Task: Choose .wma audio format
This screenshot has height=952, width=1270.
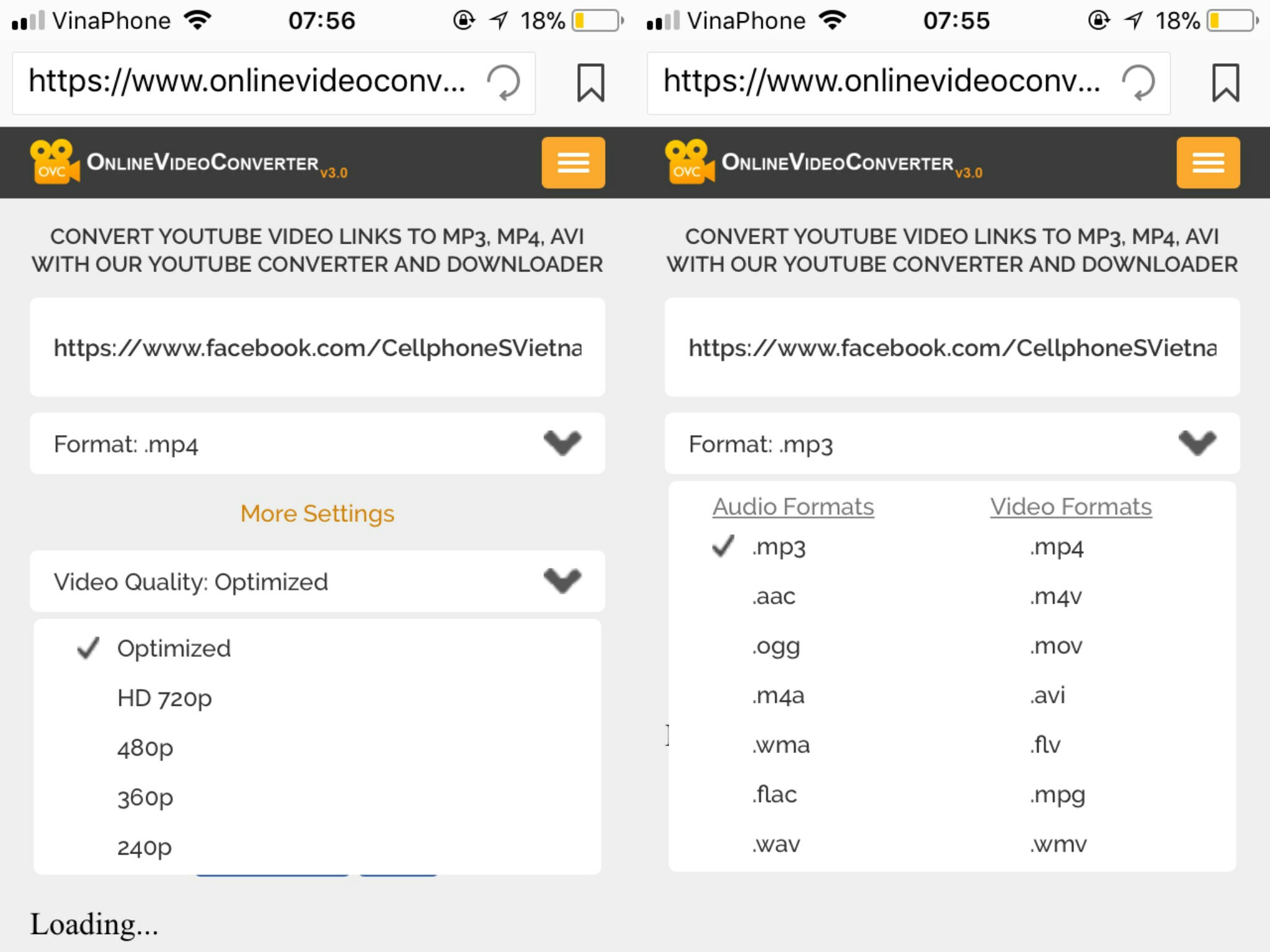Action: [x=781, y=745]
